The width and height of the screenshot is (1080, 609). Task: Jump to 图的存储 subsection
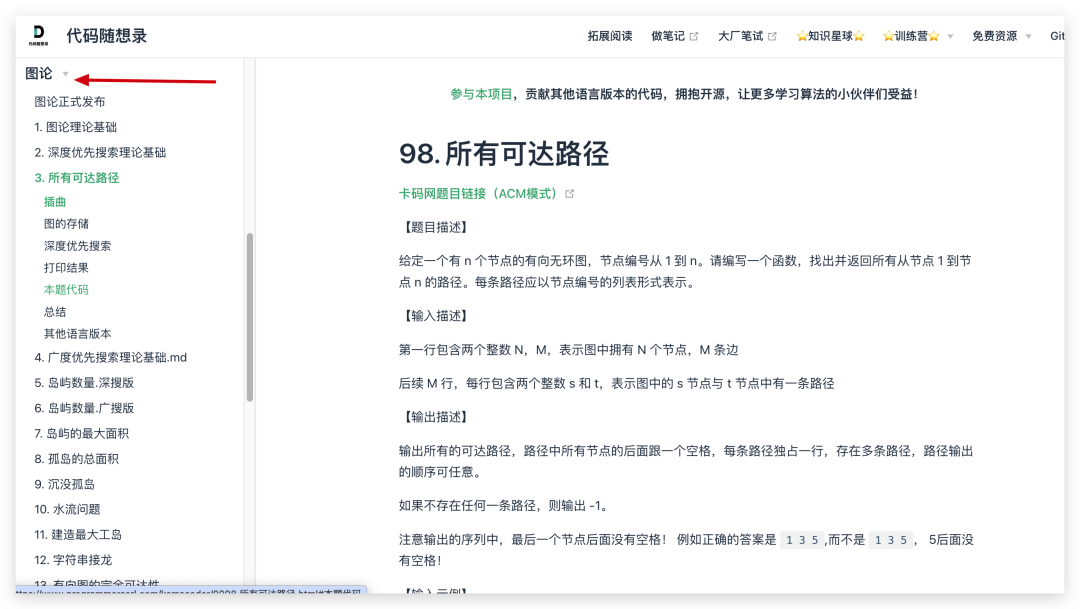tap(66, 224)
